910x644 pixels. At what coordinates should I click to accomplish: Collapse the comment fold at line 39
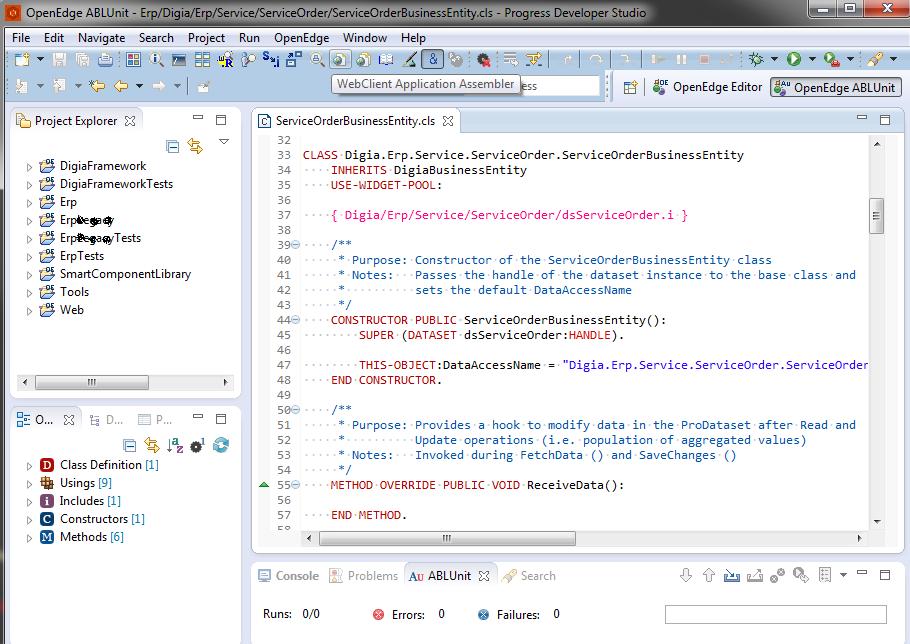pos(295,245)
